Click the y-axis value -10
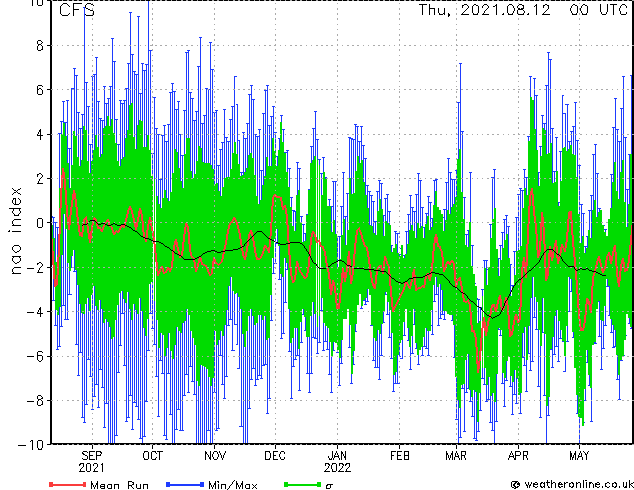The height and width of the screenshot is (490, 634). (31, 445)
